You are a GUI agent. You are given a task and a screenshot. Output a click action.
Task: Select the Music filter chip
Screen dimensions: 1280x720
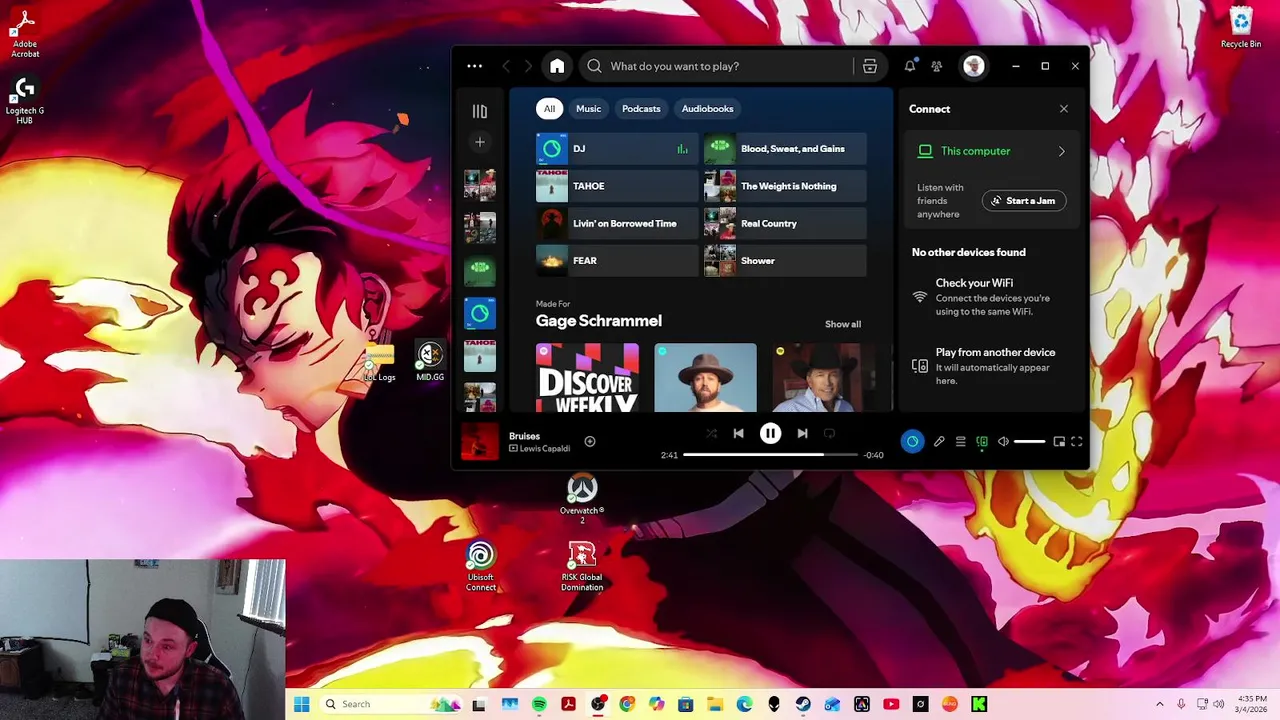(x=588, y=108)
